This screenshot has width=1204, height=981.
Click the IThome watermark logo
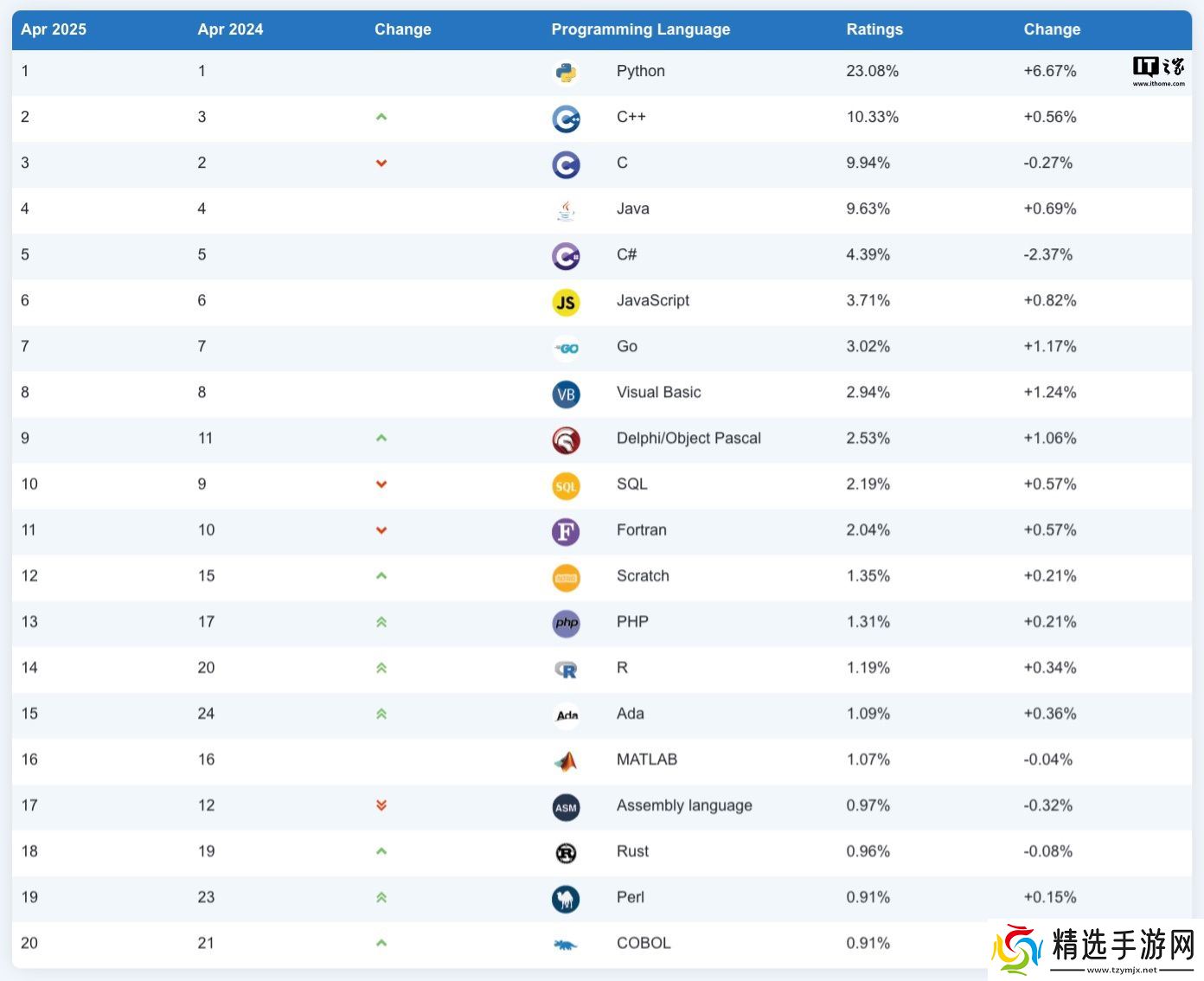pos(1158,71)
